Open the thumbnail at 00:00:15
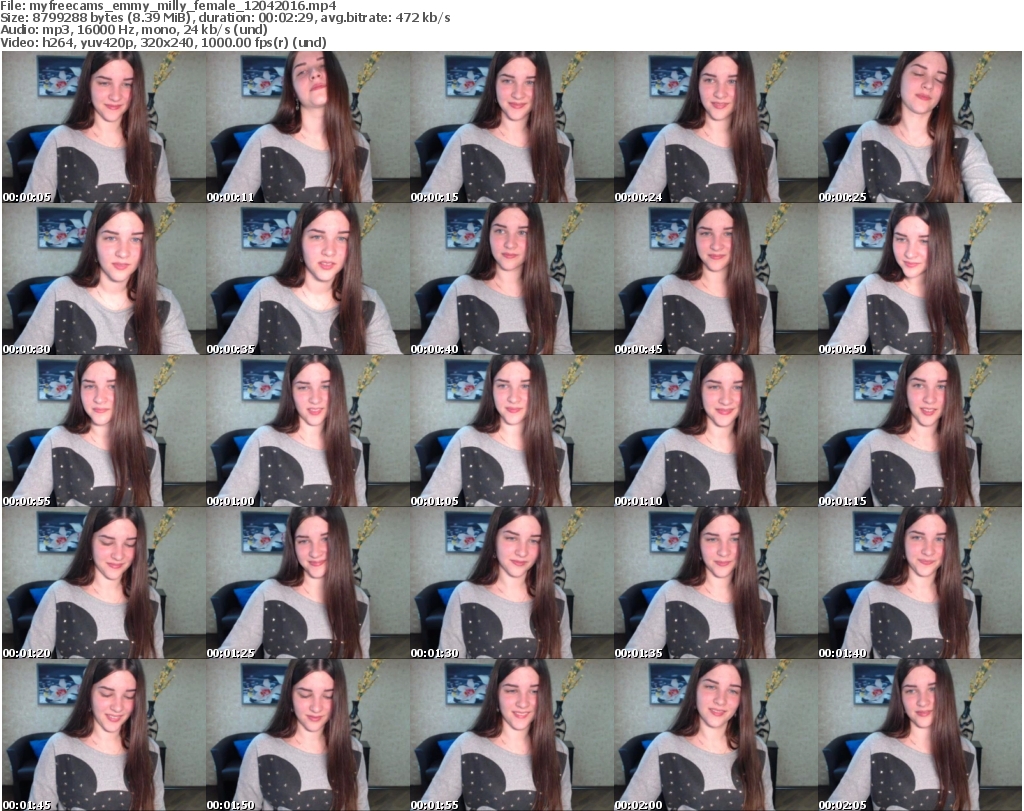This screenshot has width=1024, height=811. click(511, 127)
